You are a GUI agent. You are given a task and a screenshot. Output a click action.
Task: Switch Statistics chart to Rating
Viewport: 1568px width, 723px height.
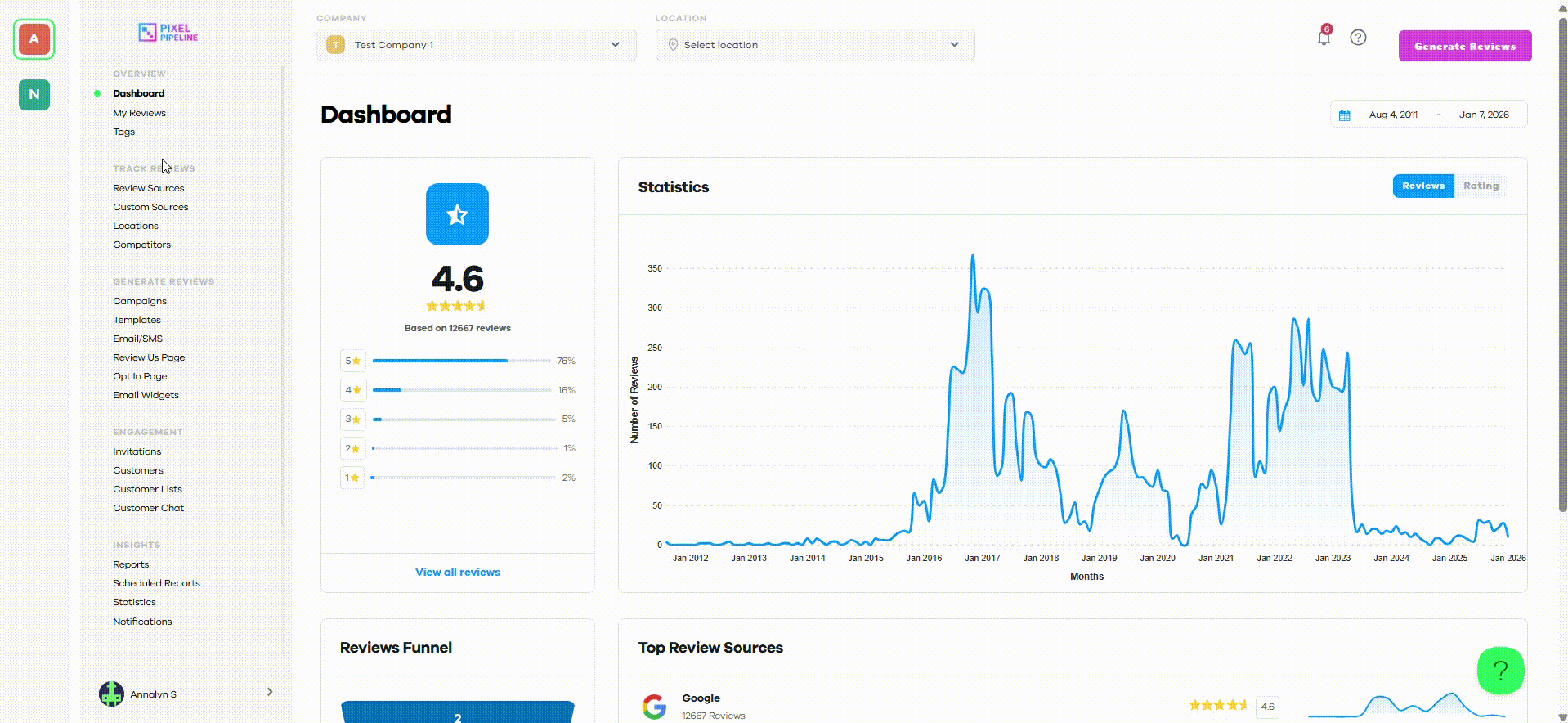(x=1481, y=186)
